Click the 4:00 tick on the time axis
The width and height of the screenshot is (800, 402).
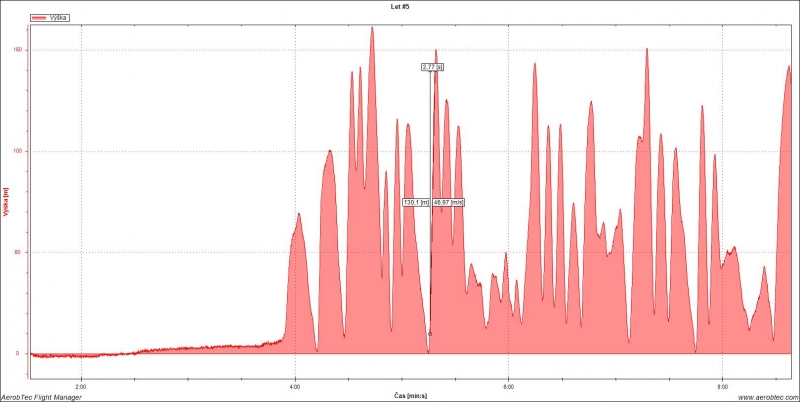click(x=294, y=386)
